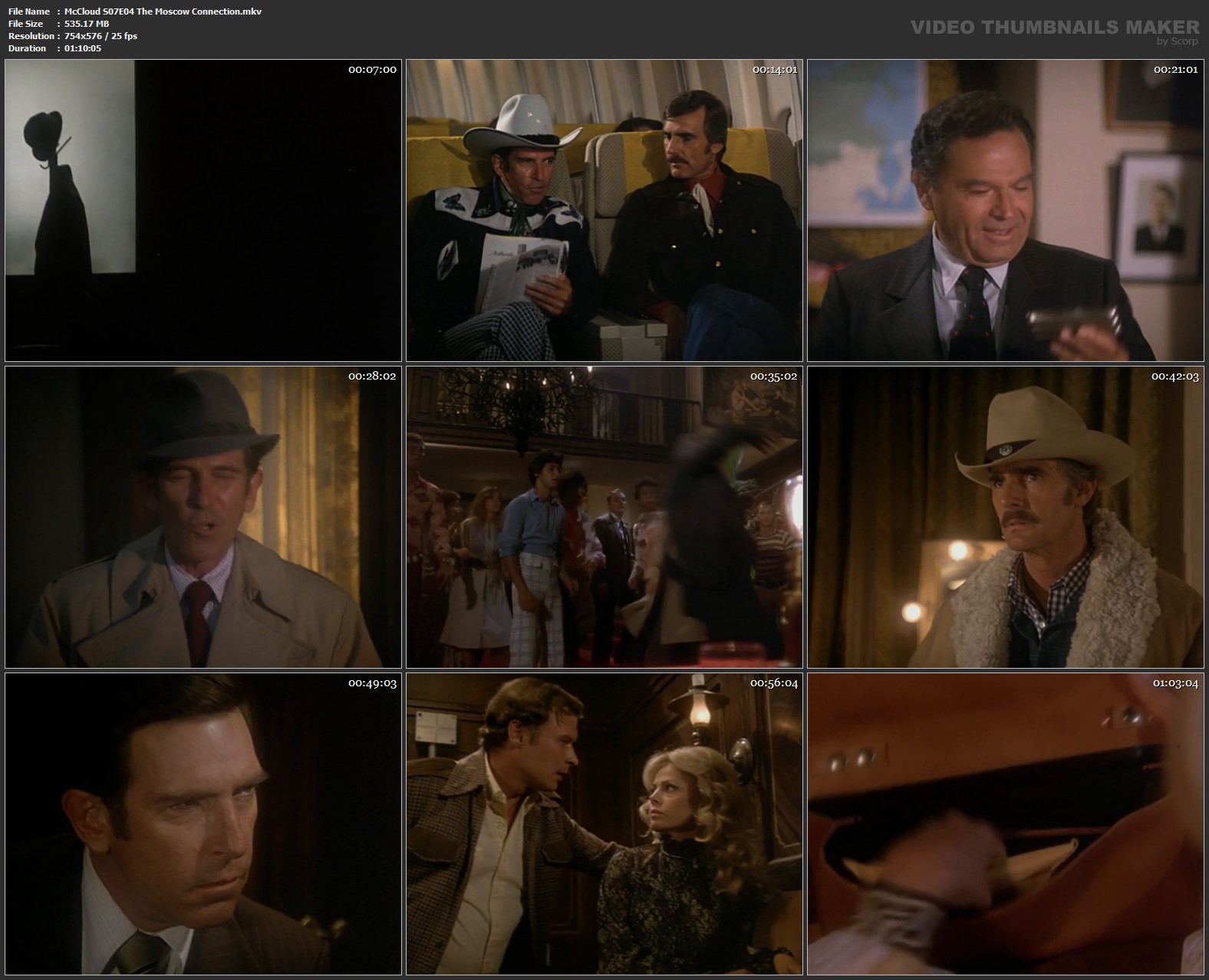1209x980 pixels.
Task: Open the 01:03:04 blurry close-up thumbnail
Action: pos(1006,824)
